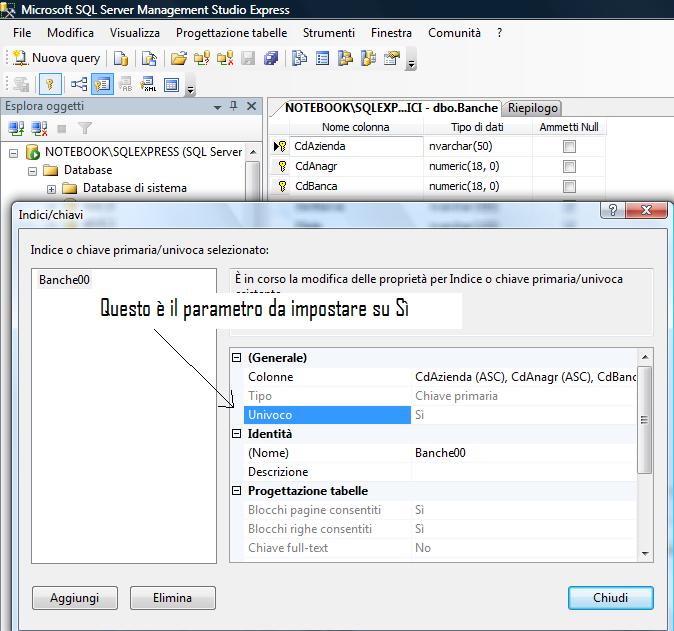Click the Indici/chiavi dialog help button
The width and height of the screenshot is (674, 631).
point(613,210)
